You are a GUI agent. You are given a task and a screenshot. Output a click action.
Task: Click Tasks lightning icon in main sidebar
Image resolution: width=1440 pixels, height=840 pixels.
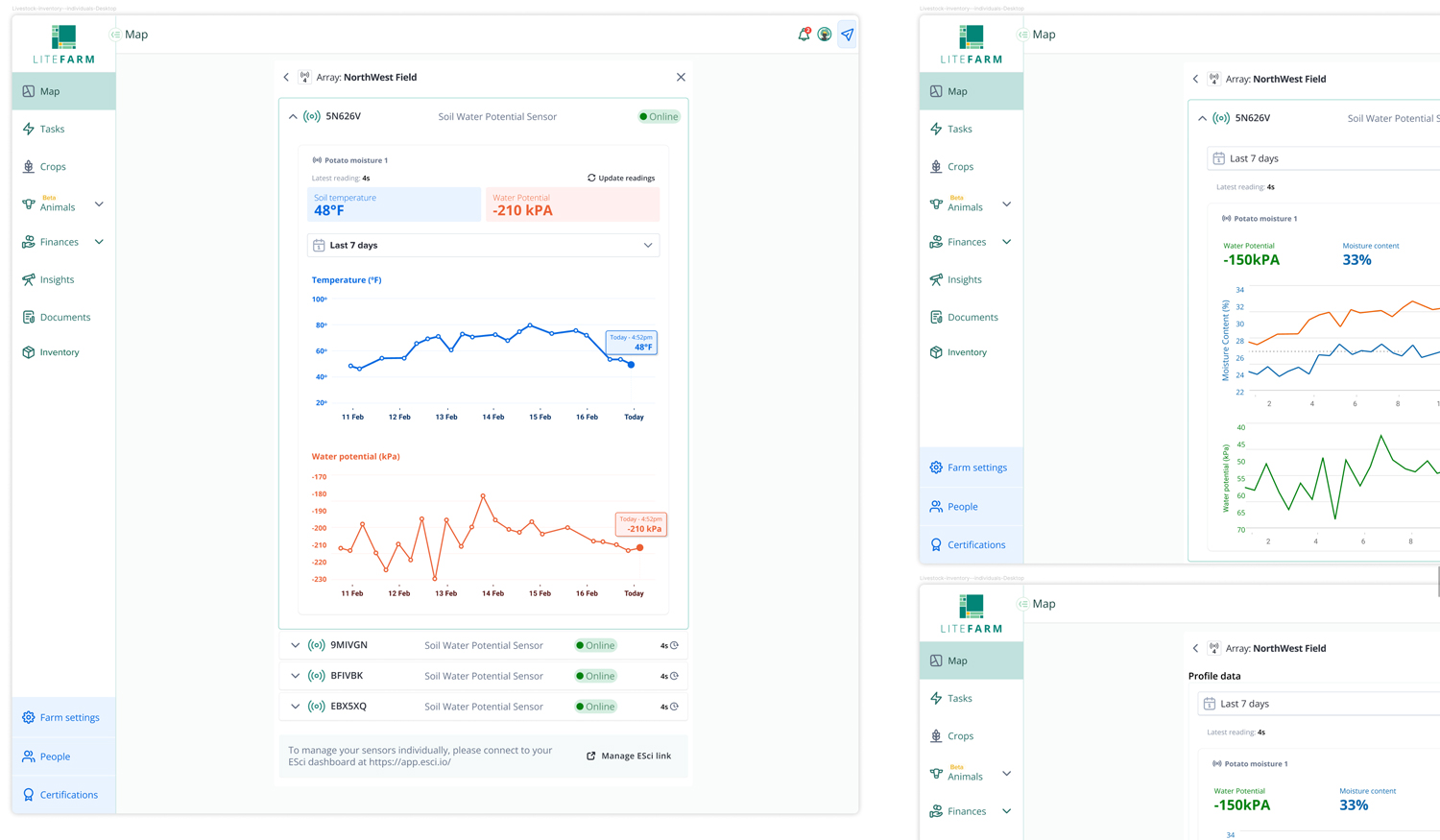tap(29, 129)
